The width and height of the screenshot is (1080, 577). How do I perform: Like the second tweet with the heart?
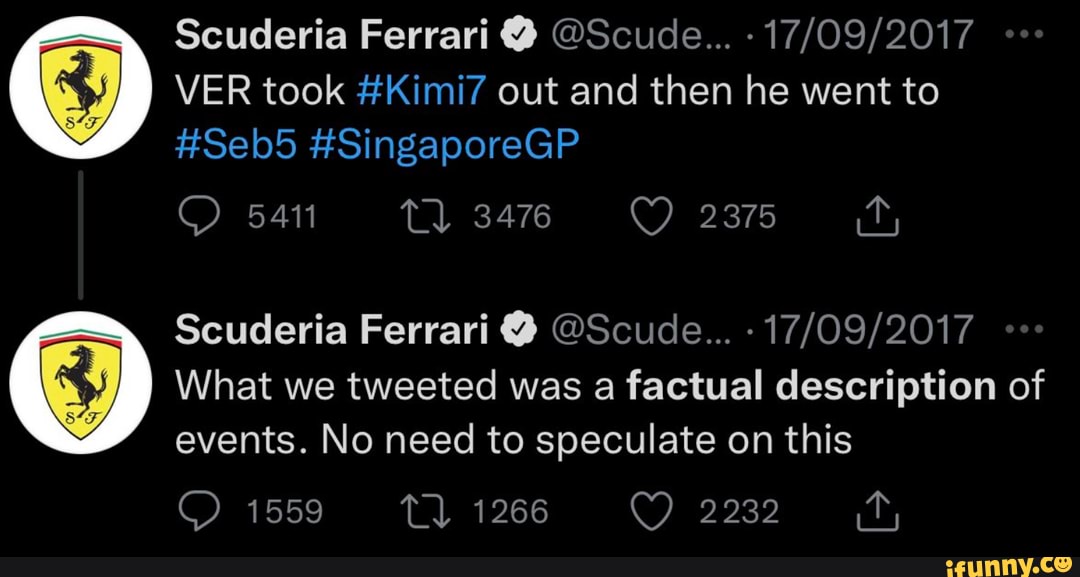pos(652,509)
